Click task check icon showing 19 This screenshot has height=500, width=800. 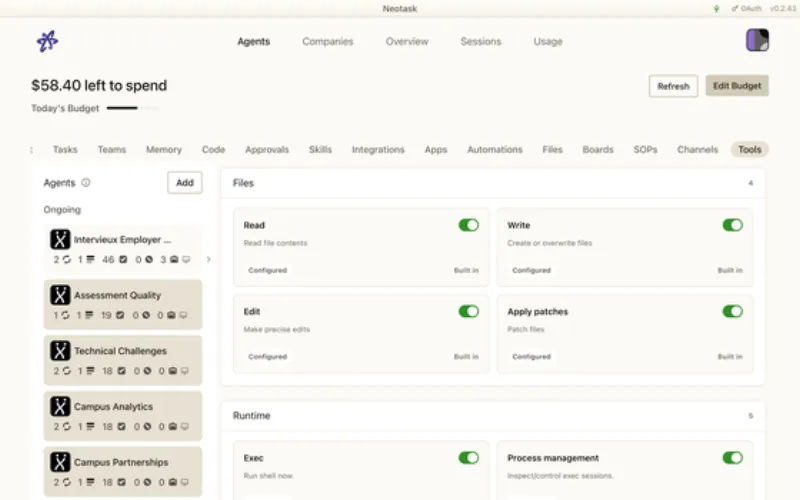pyautogui.click(x=120, y=315)
